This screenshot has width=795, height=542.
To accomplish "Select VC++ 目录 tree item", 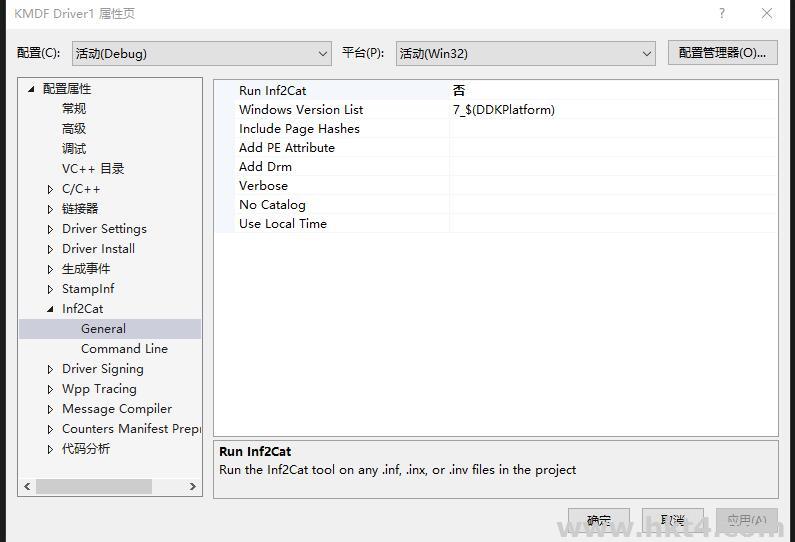I will coord(93,169).
